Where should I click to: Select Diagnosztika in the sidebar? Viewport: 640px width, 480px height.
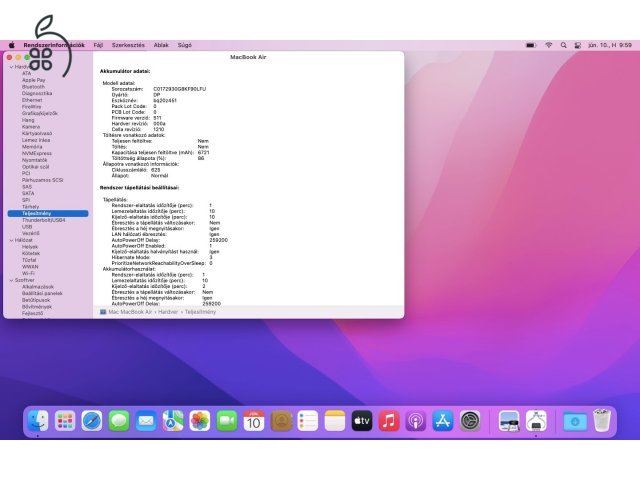37,93
